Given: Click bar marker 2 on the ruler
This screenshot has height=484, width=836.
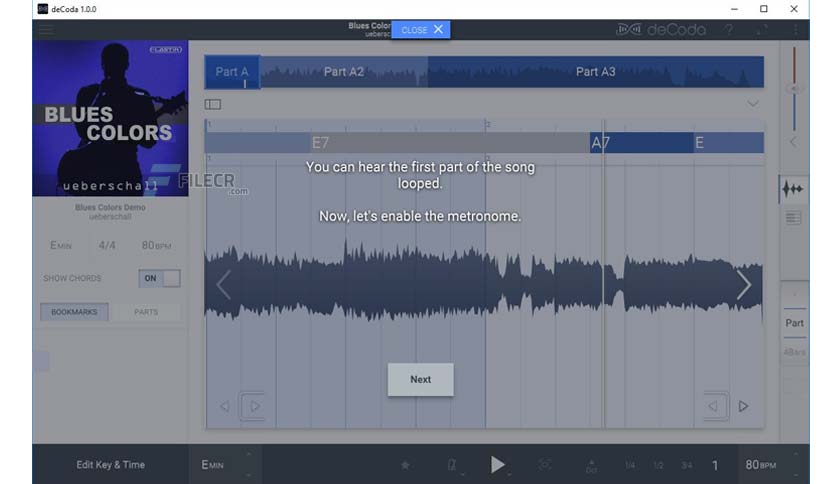Looking at the screenshot, I should point(487,124).
